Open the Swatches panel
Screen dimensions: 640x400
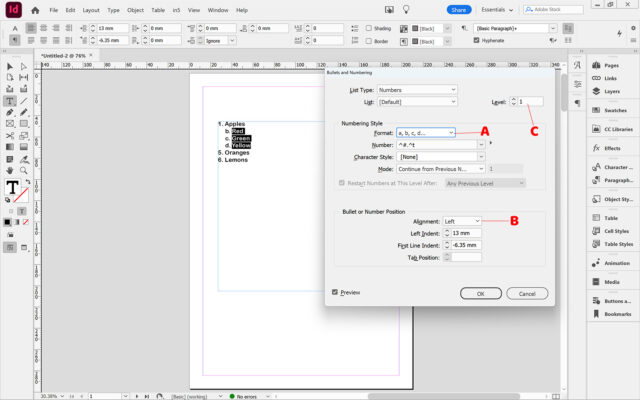(x=614, y=109)
